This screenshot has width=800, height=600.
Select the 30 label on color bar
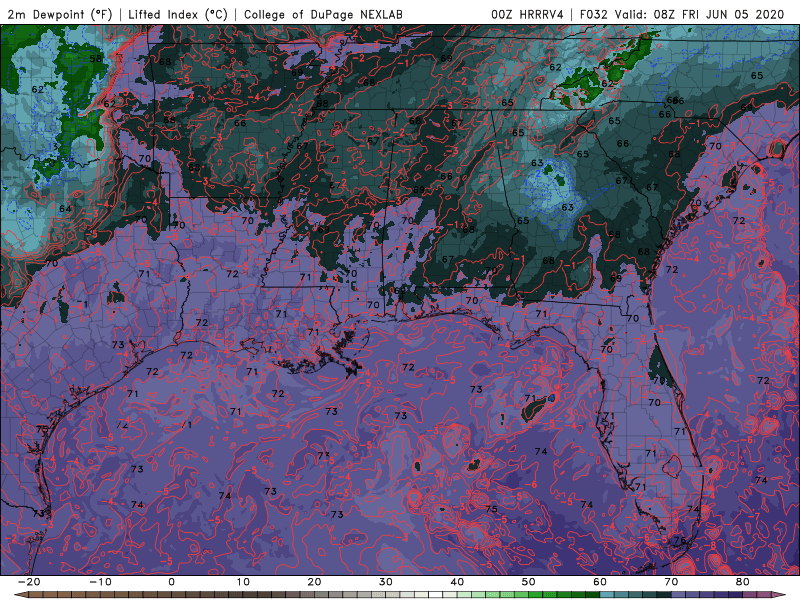386,582
